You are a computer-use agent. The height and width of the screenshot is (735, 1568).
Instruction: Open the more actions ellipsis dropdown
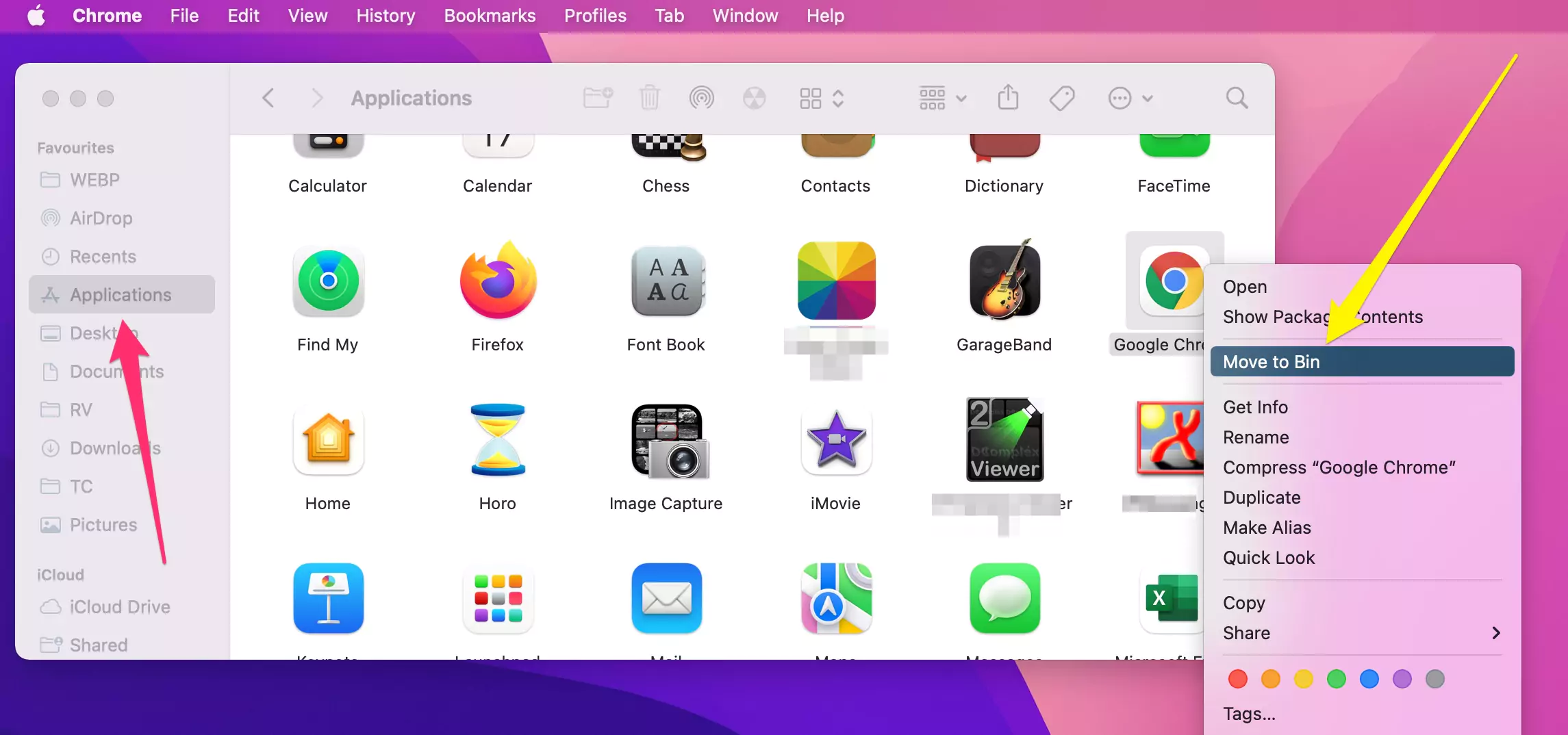1130,99
